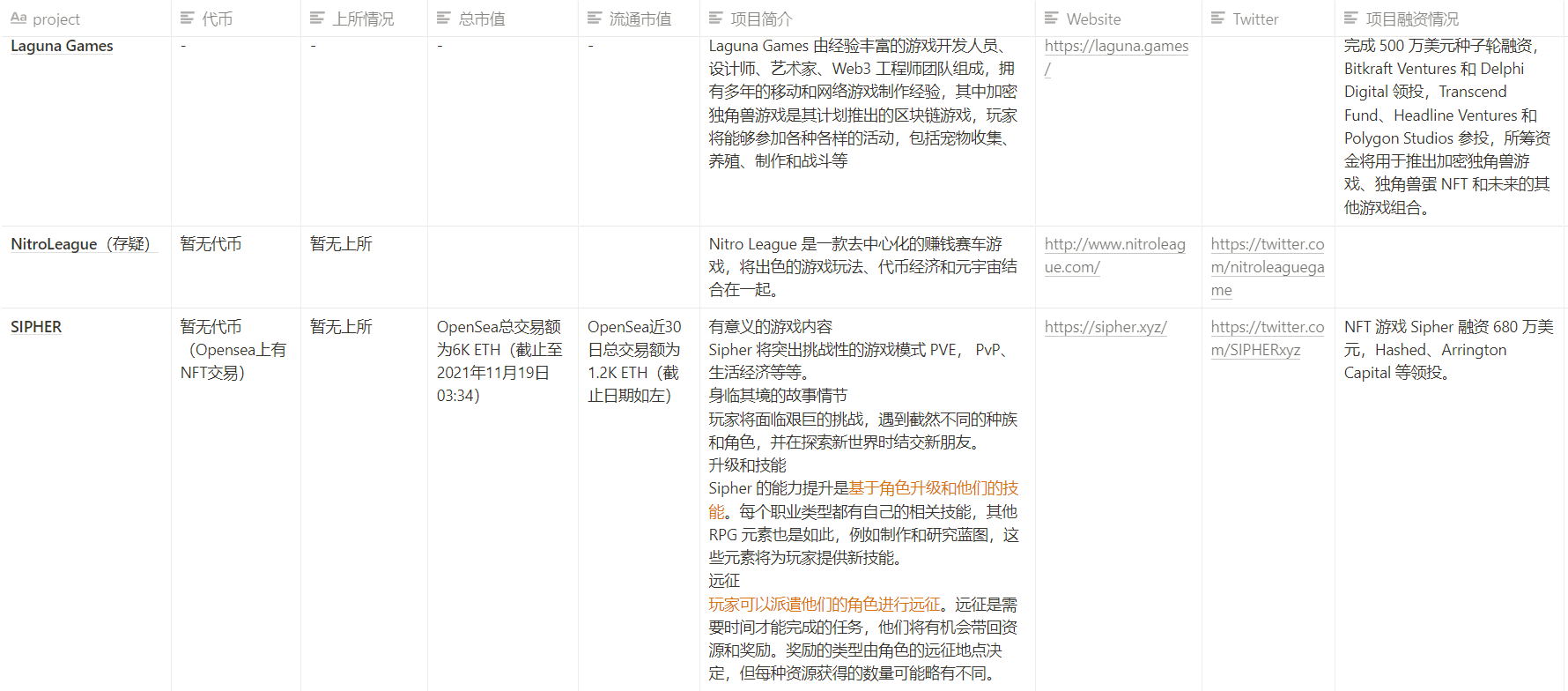Select the Nitro League description cell
The image size is (1568, 691).
[868, 267]
